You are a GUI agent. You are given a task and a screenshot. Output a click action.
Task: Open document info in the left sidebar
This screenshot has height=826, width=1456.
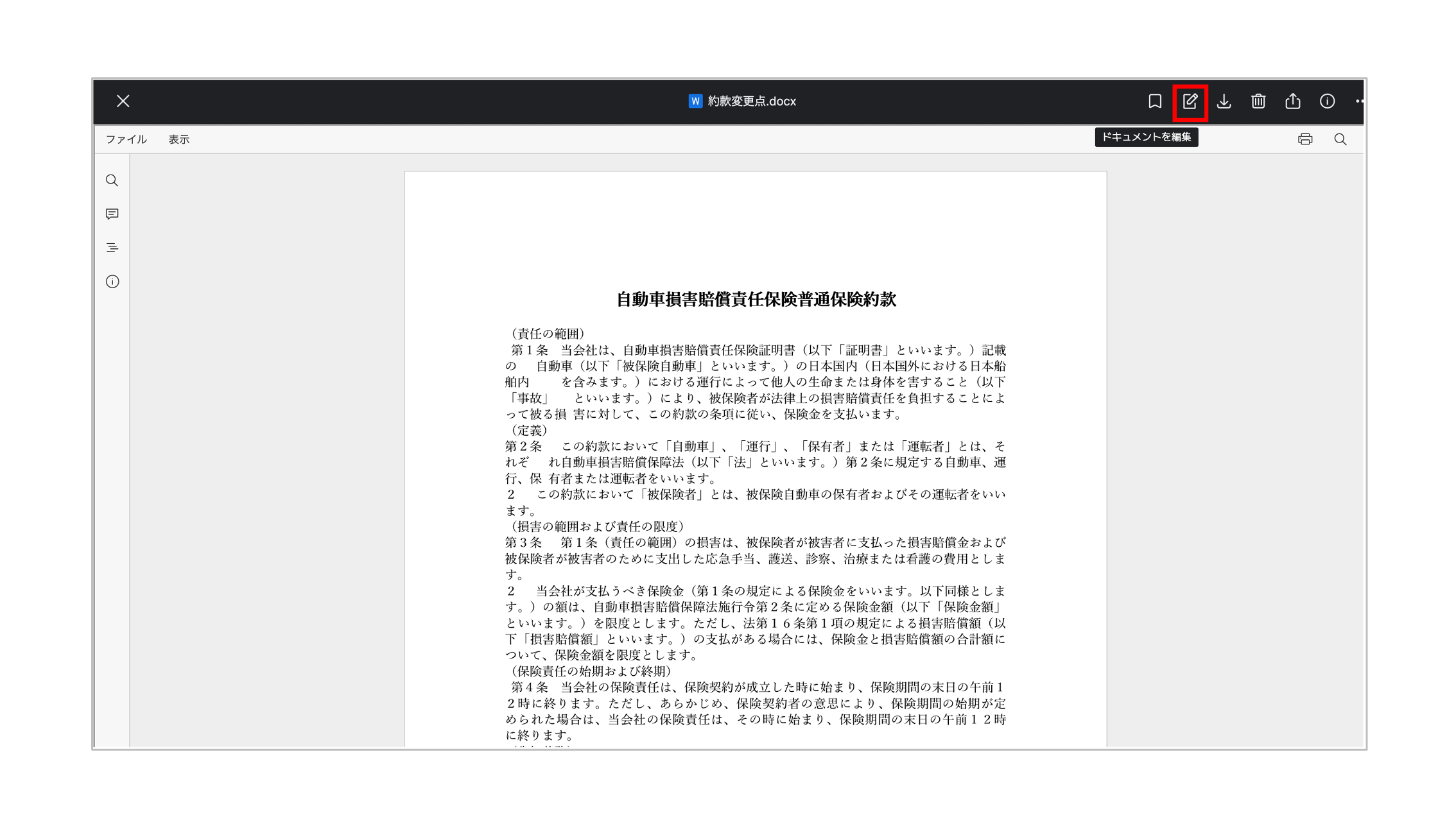click(x=112, y=282)
